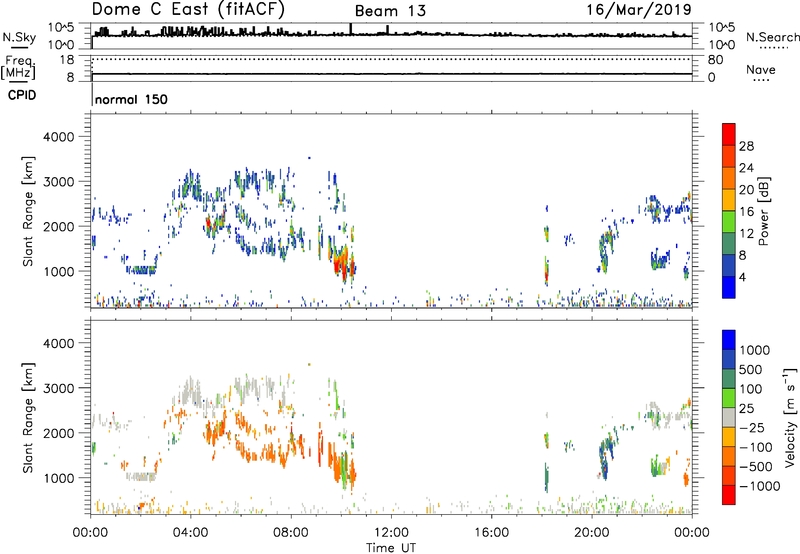Click the 'normal 150' CPID text
Image resolution: width=800 pixels, height=554 pixels.
(131, 99)
